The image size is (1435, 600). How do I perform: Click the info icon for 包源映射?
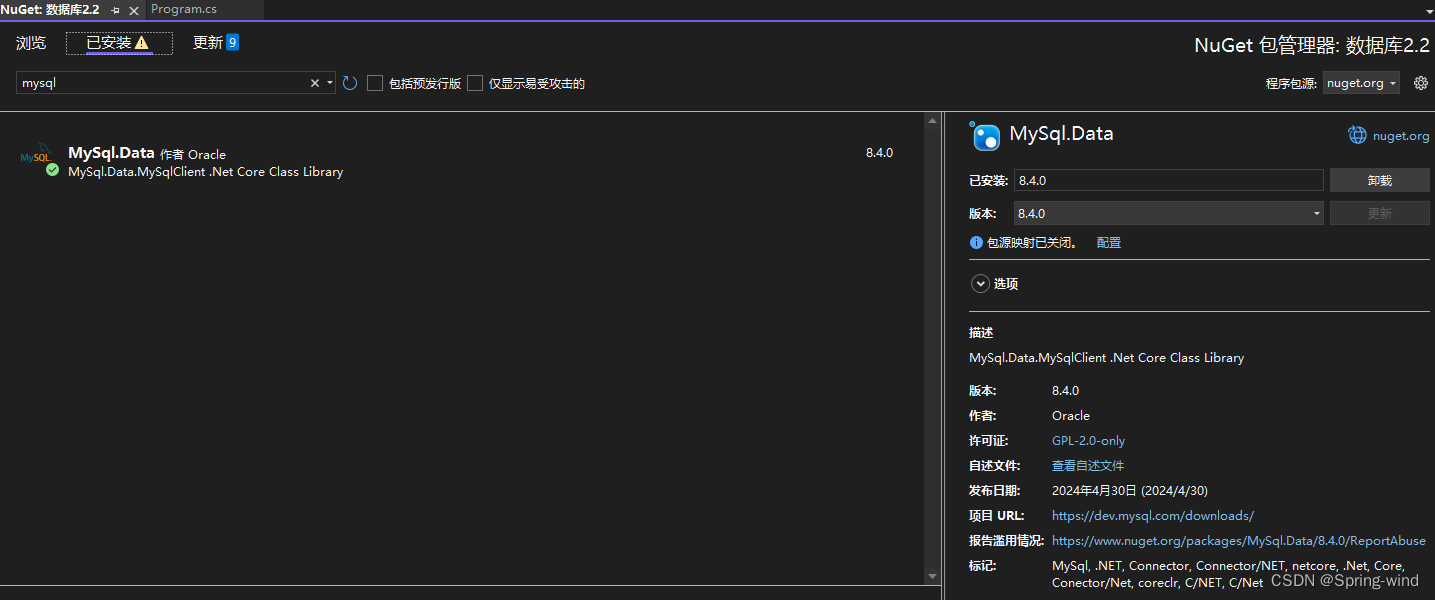tap(976, 242)
